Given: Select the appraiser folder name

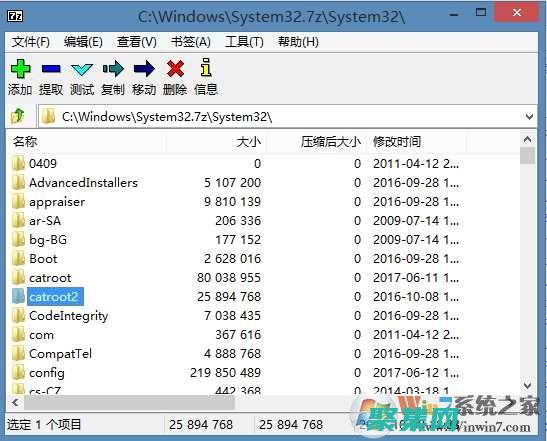Looking at the screenshot, I should pos(57,202).
